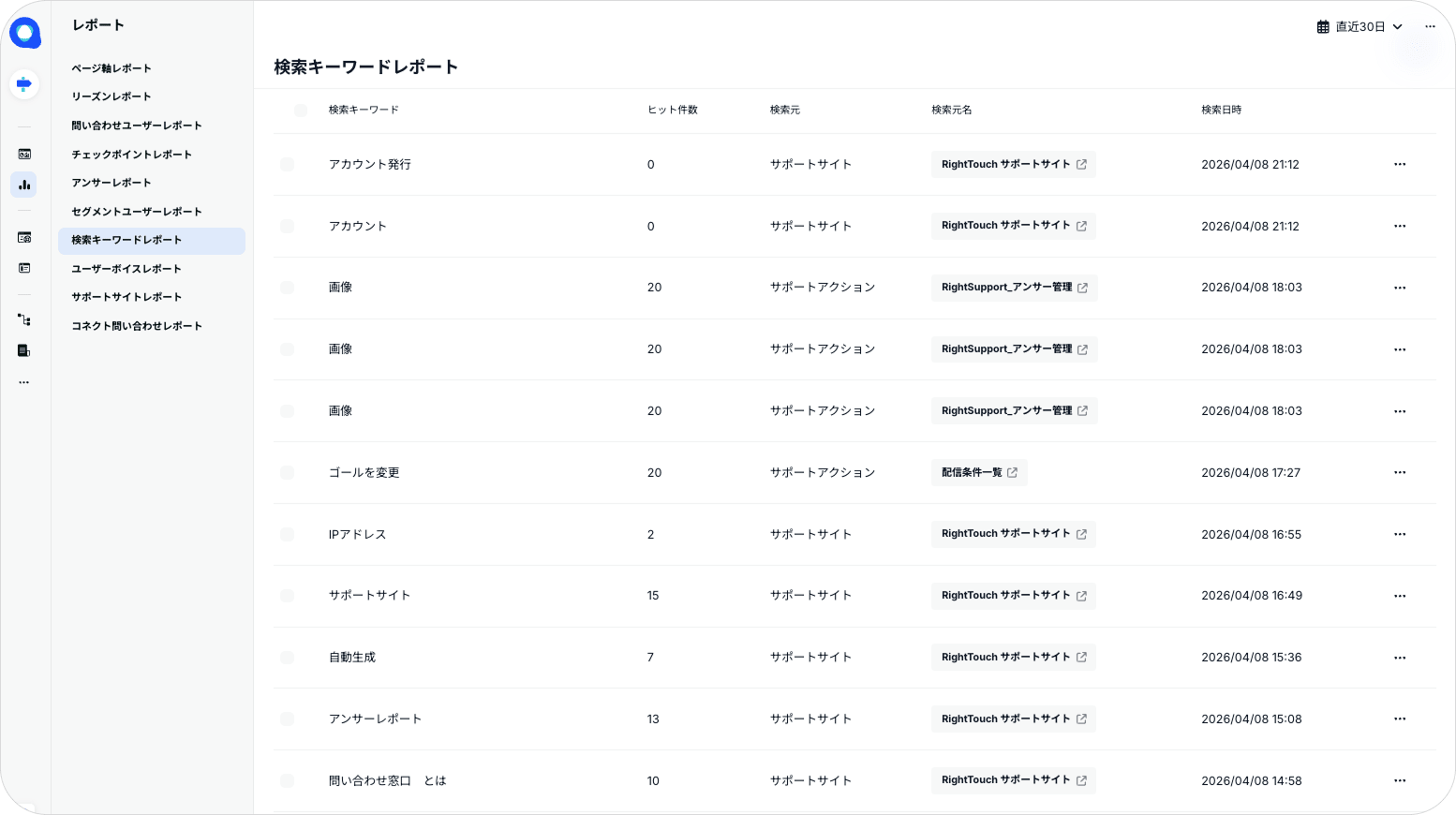This screenshot has height=815, width=1456.
Task: Open the reports bar chart icon
Action: tap(24, 185)
